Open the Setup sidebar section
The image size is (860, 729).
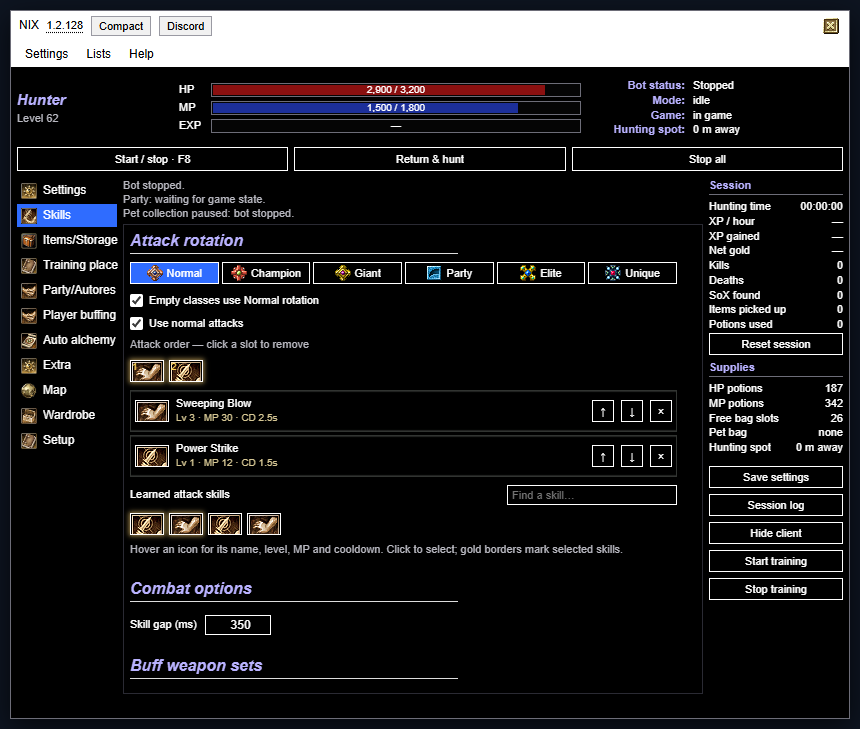(67, 440)
